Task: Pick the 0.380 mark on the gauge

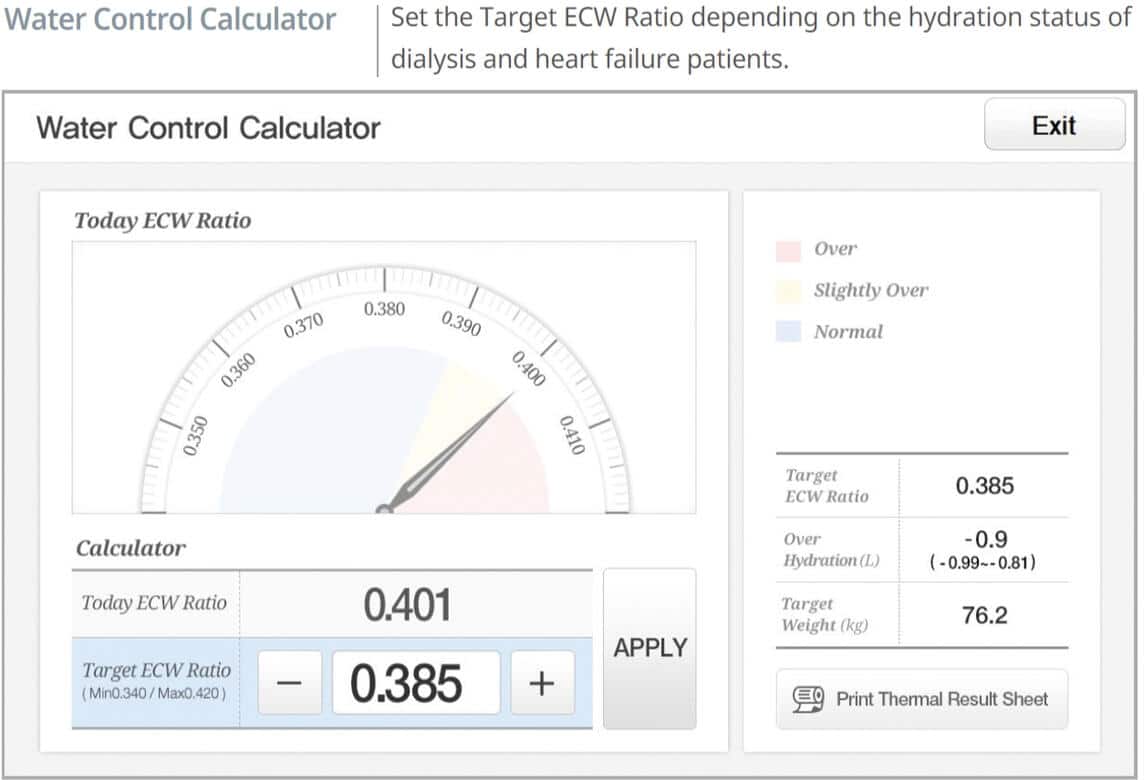Action: [x=384, y=309]
